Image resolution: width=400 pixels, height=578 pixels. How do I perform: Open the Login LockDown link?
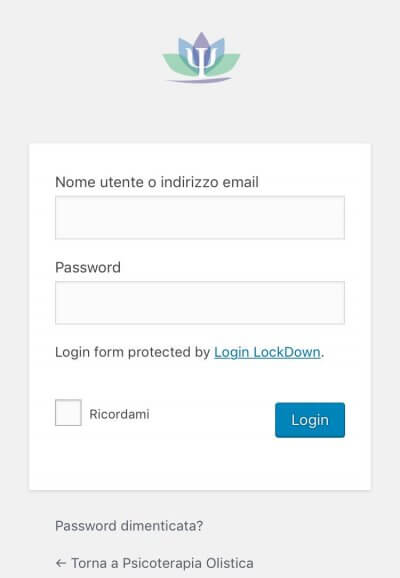(x=267, y=352)
